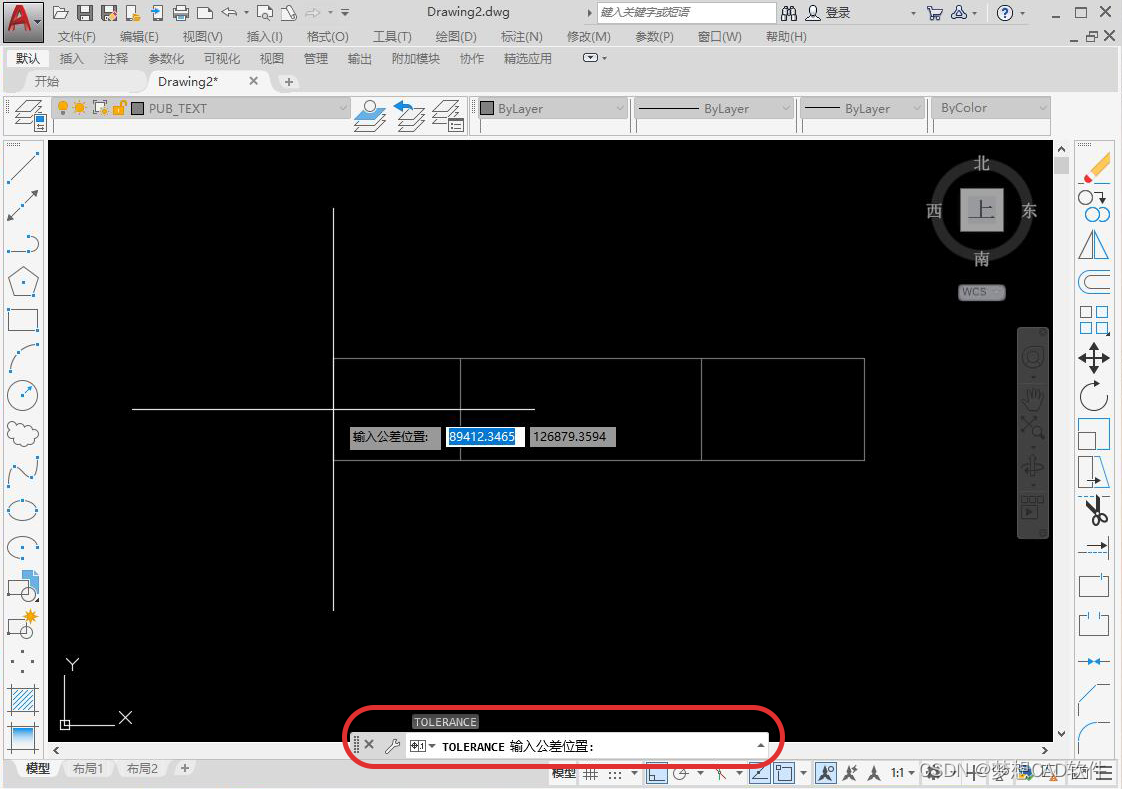The height and width of the screenshot is (789, 1122).
Task: Expand command line history arrow
Action: [761, 746]
